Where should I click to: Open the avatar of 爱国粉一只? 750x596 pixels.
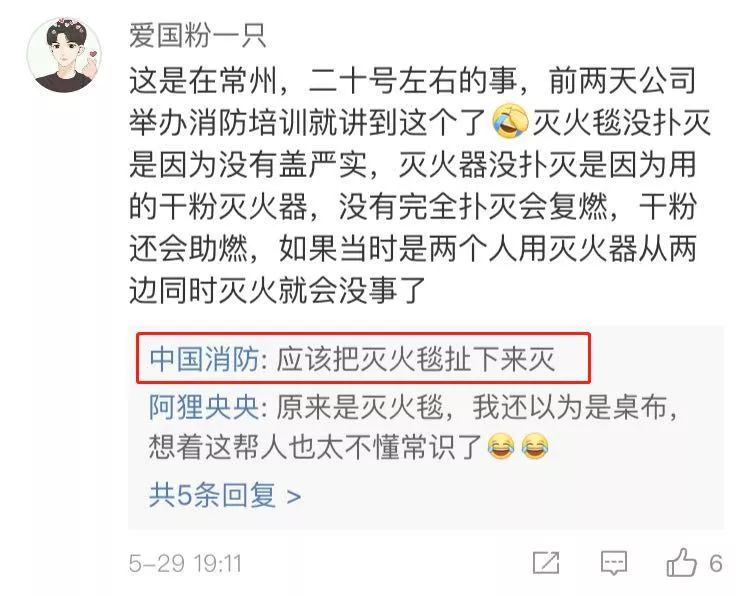pyautogui.click(x=64, y=55)
